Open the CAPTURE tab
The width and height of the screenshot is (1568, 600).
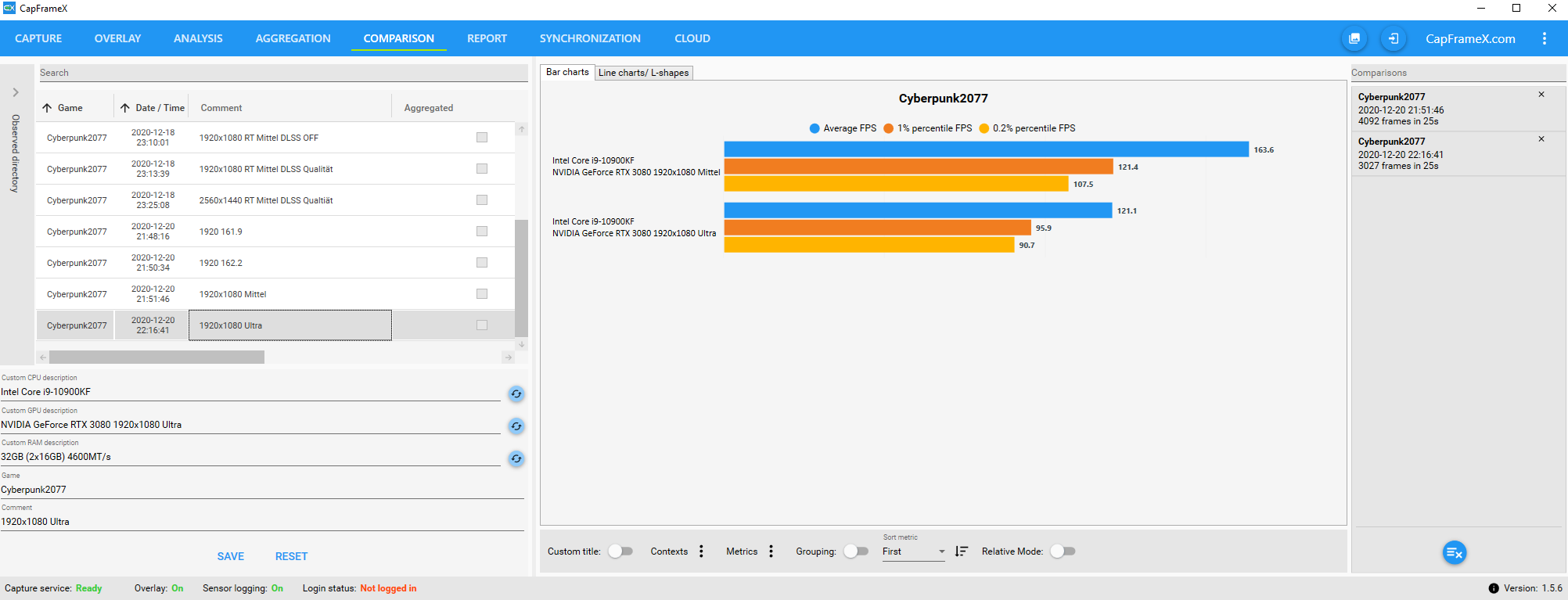[38, 38]
